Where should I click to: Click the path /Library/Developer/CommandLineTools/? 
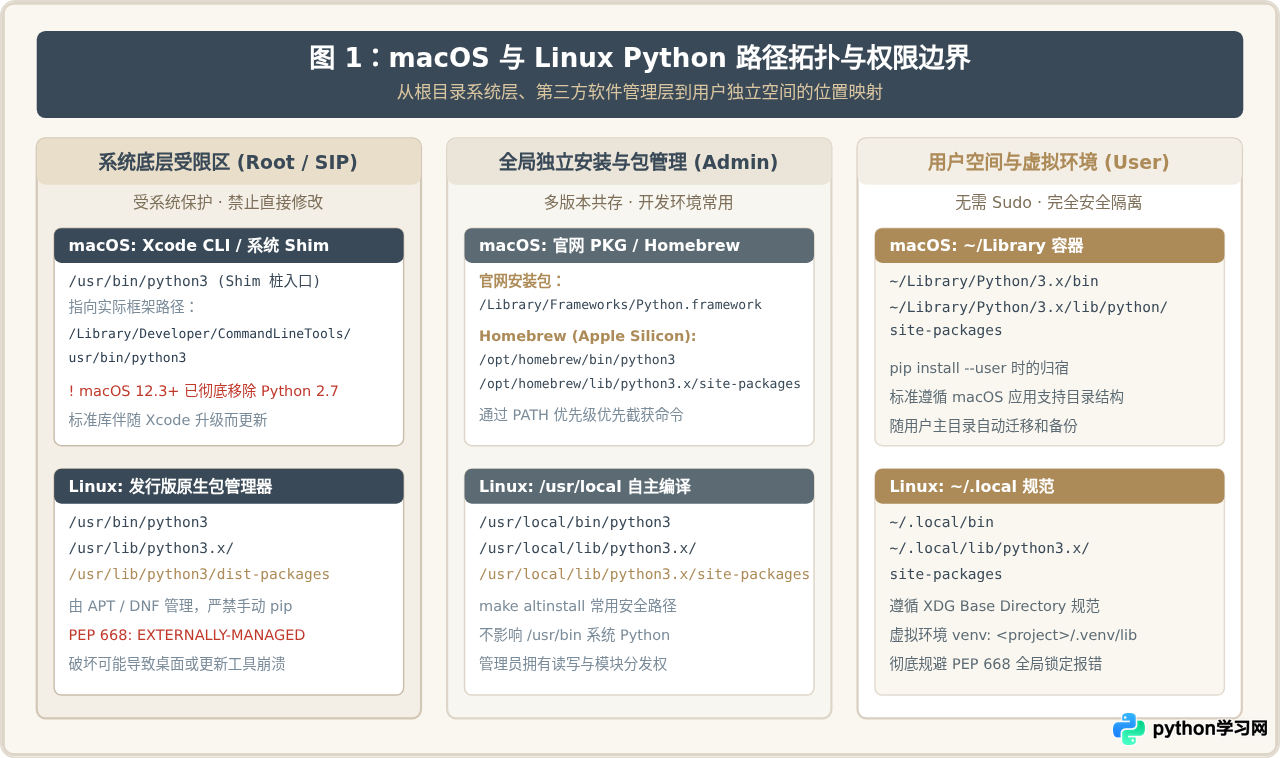(210, 333)
